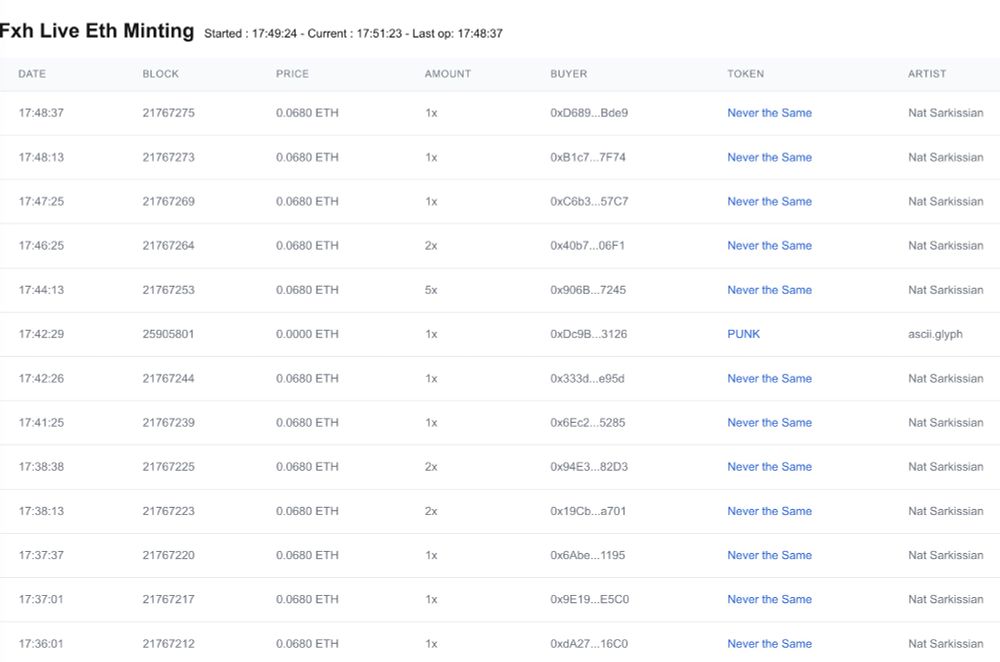Click the ARTIST column header
Screen dimensions: 1000x662
[927, 74]
